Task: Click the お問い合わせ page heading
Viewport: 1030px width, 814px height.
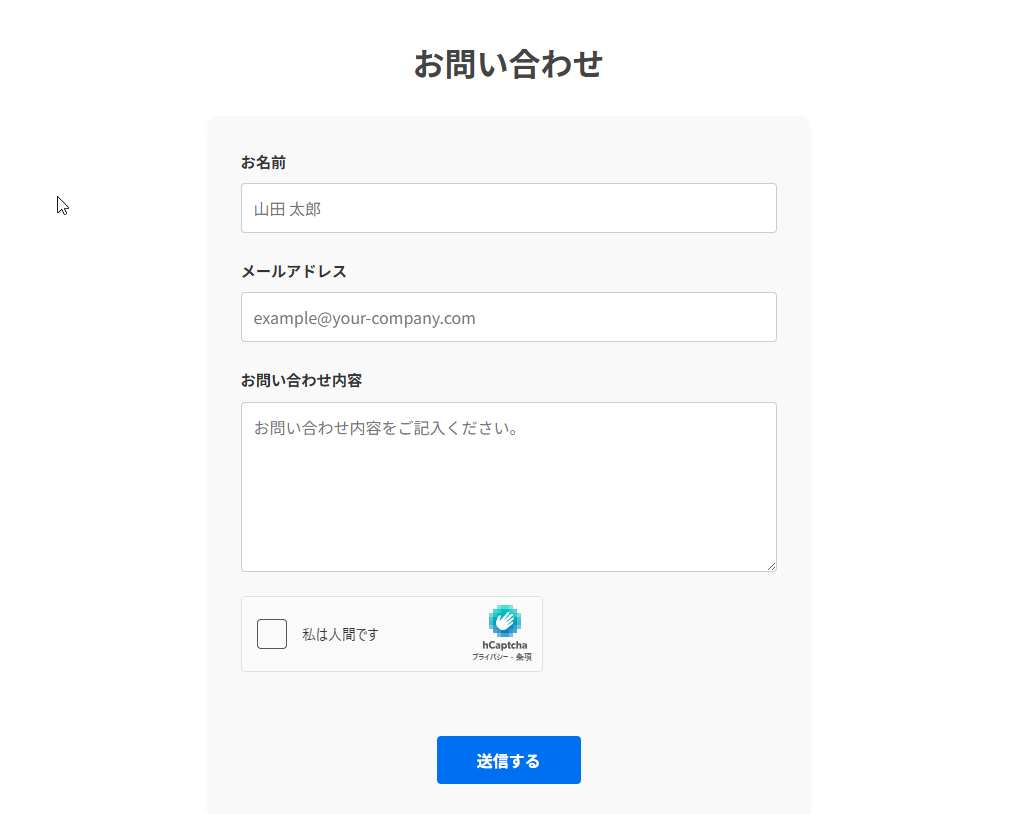Action: (508, 64)
